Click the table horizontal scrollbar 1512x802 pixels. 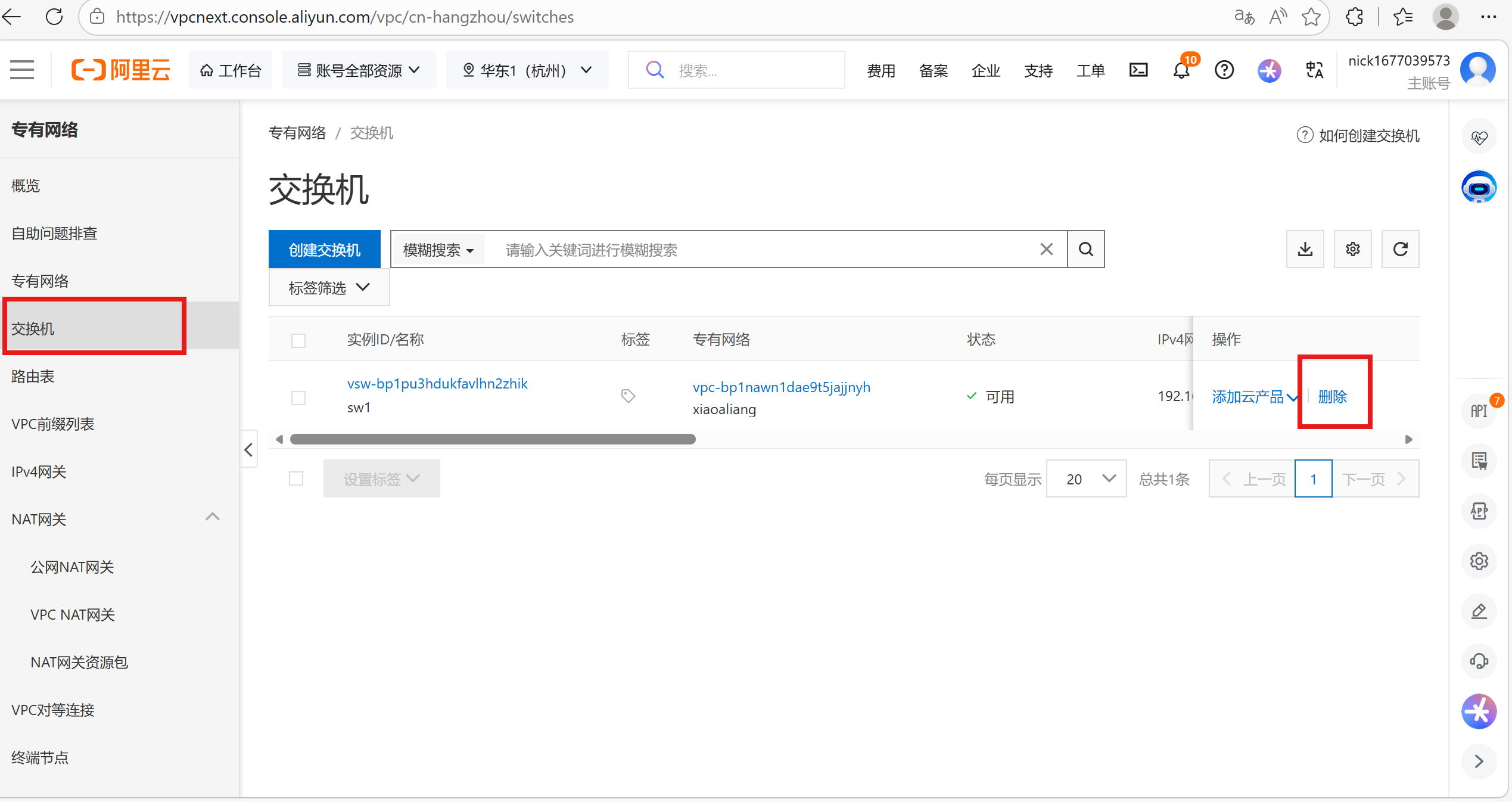(x=492, y=439)
